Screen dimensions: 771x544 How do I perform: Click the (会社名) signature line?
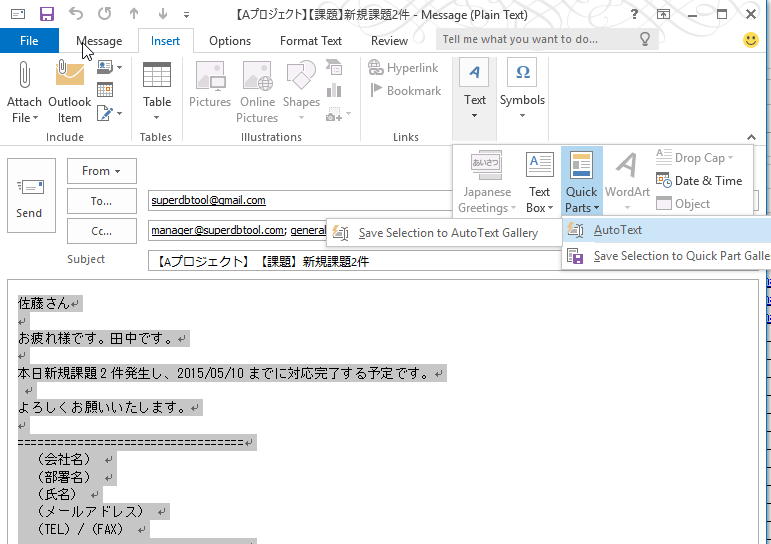64,459
